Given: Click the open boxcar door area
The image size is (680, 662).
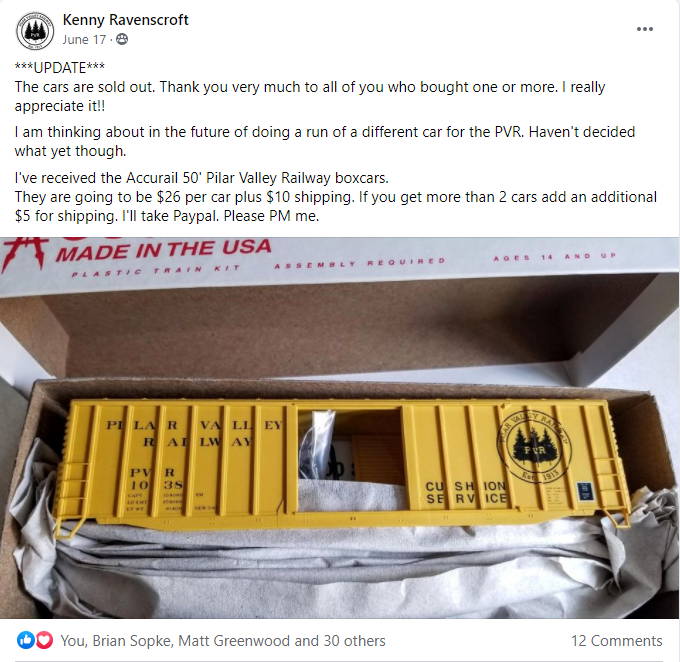Looking at the screenshot, I should coord(351,459).
